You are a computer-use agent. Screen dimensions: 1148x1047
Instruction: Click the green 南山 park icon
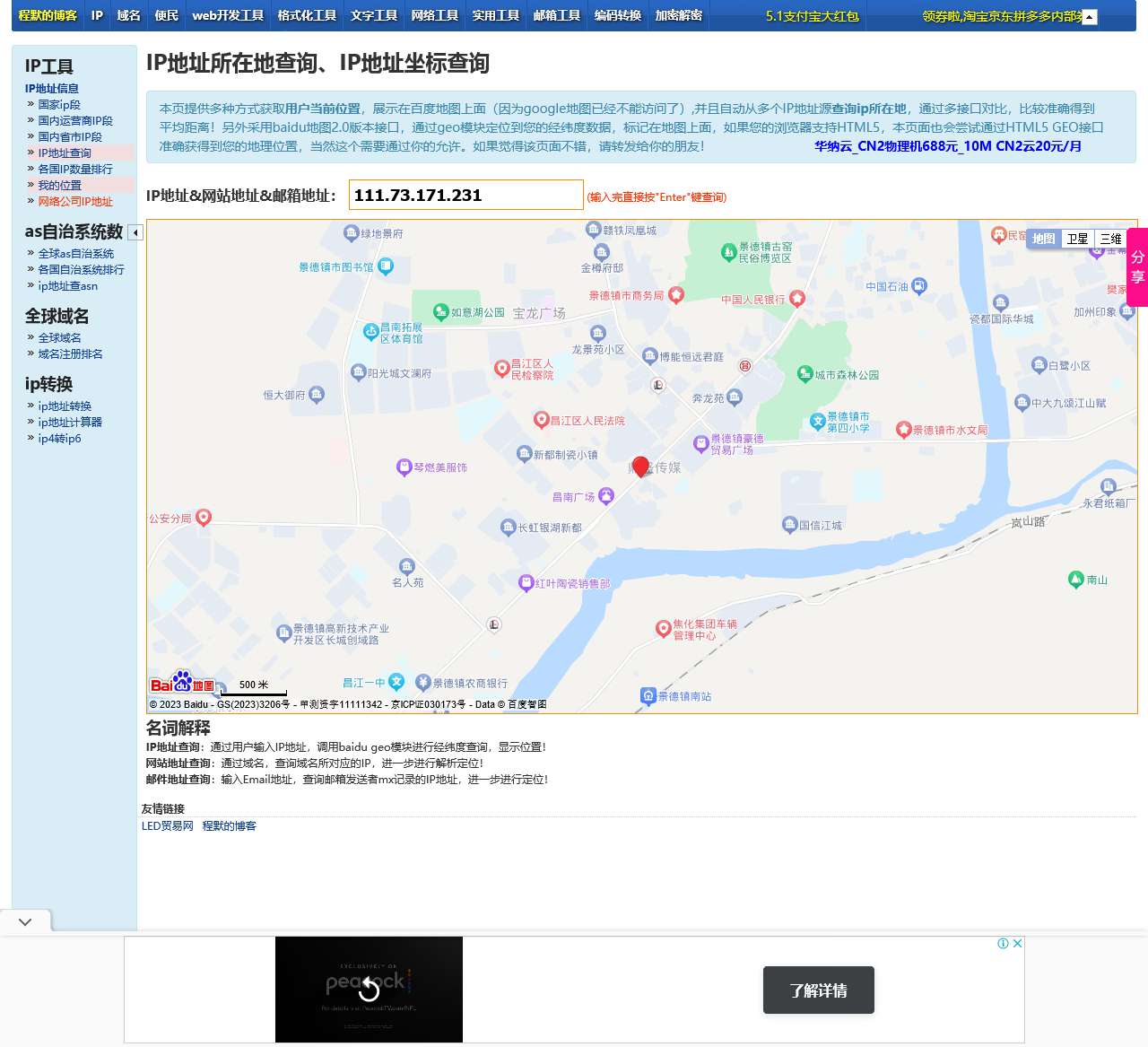1074,580
